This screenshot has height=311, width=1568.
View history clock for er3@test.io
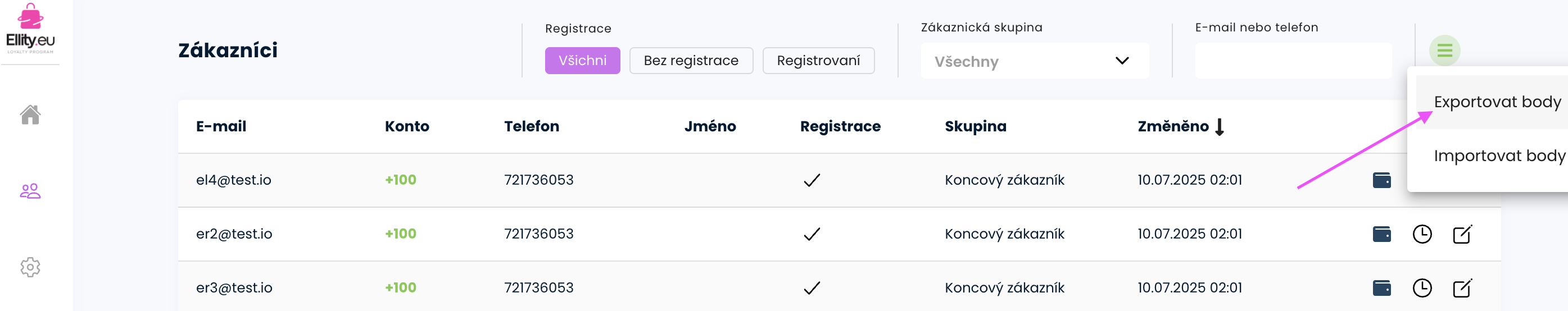(1422, 288)
